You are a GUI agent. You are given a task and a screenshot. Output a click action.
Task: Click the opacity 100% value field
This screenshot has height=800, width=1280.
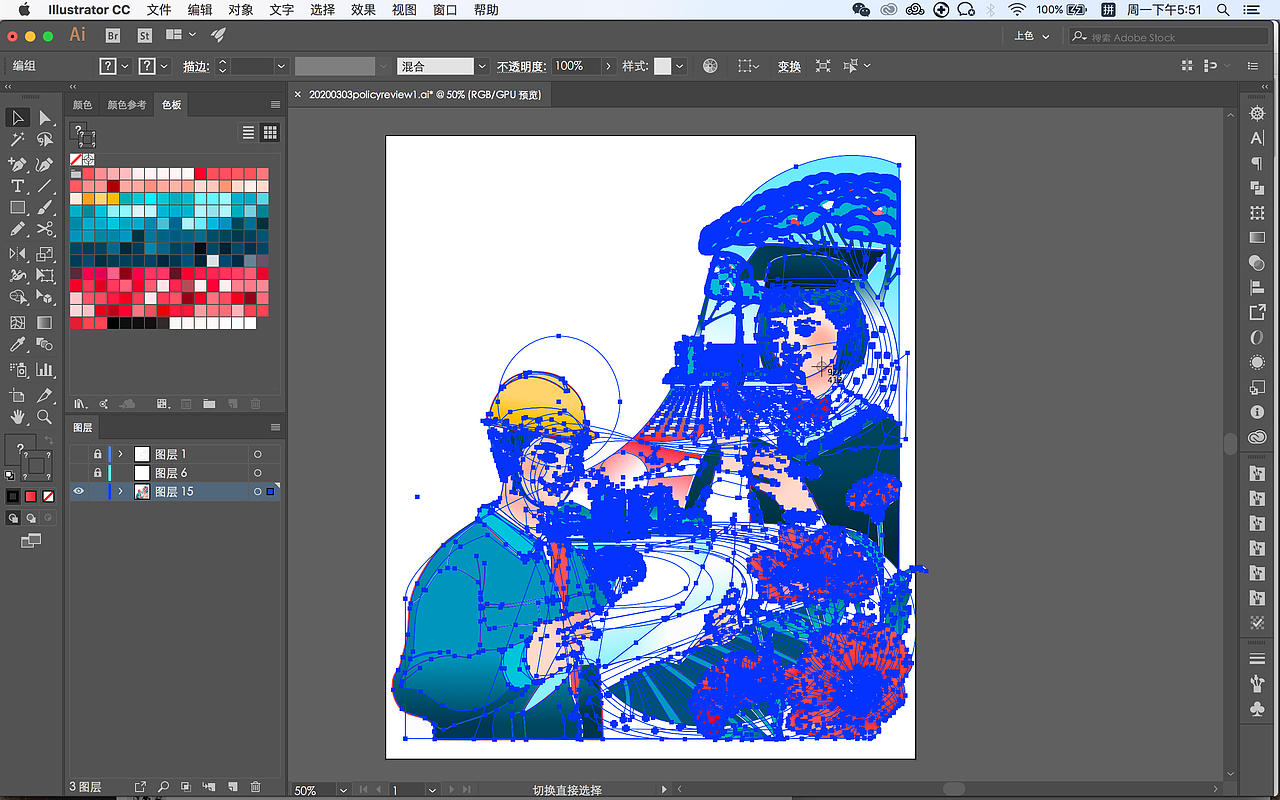576,66
